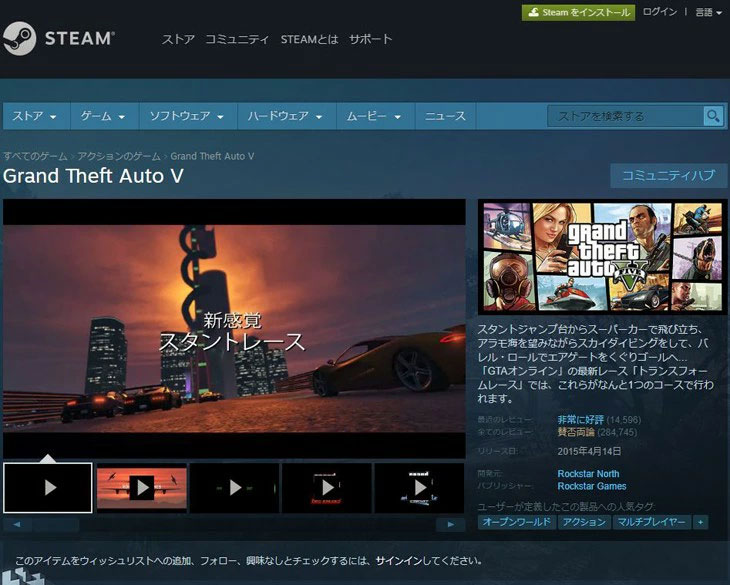Play the fourth video thumbnail with red text
Image resolution: width=730 pixels, height=585 pixels.
[327, 488]
